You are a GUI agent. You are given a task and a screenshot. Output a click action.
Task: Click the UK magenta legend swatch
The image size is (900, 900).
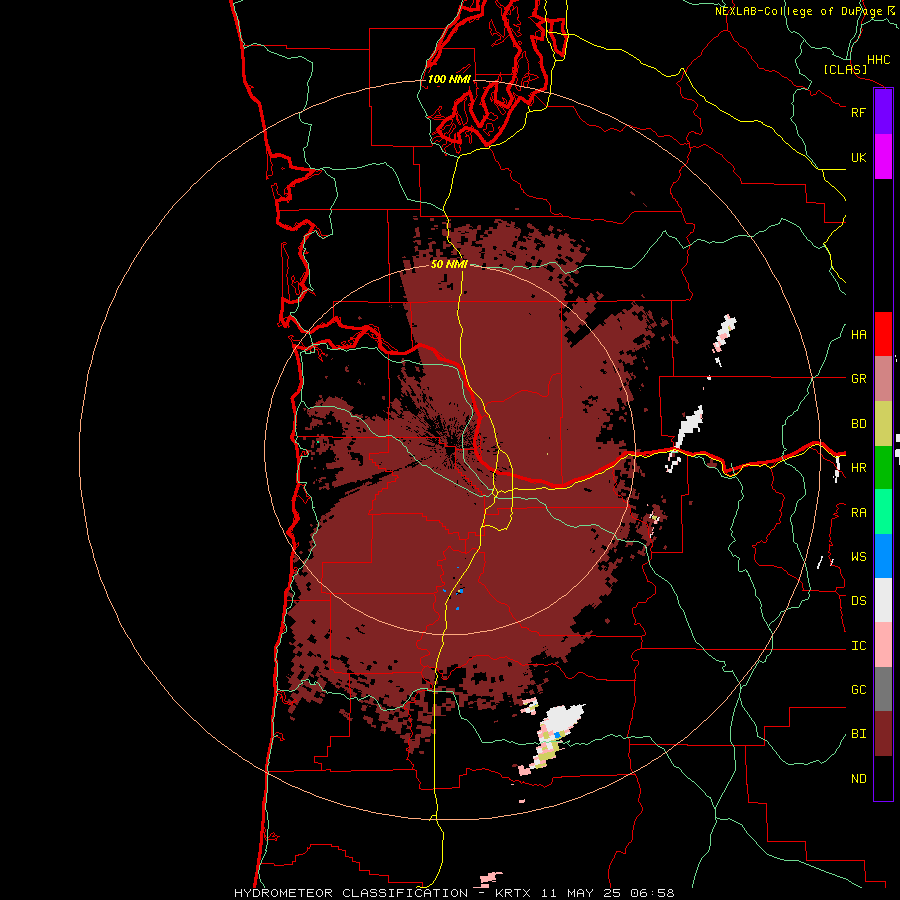tap(883, 157)
